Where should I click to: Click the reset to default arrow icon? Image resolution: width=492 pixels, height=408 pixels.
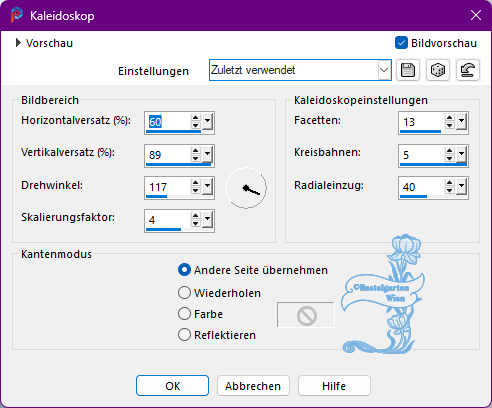tap(468, 70)
